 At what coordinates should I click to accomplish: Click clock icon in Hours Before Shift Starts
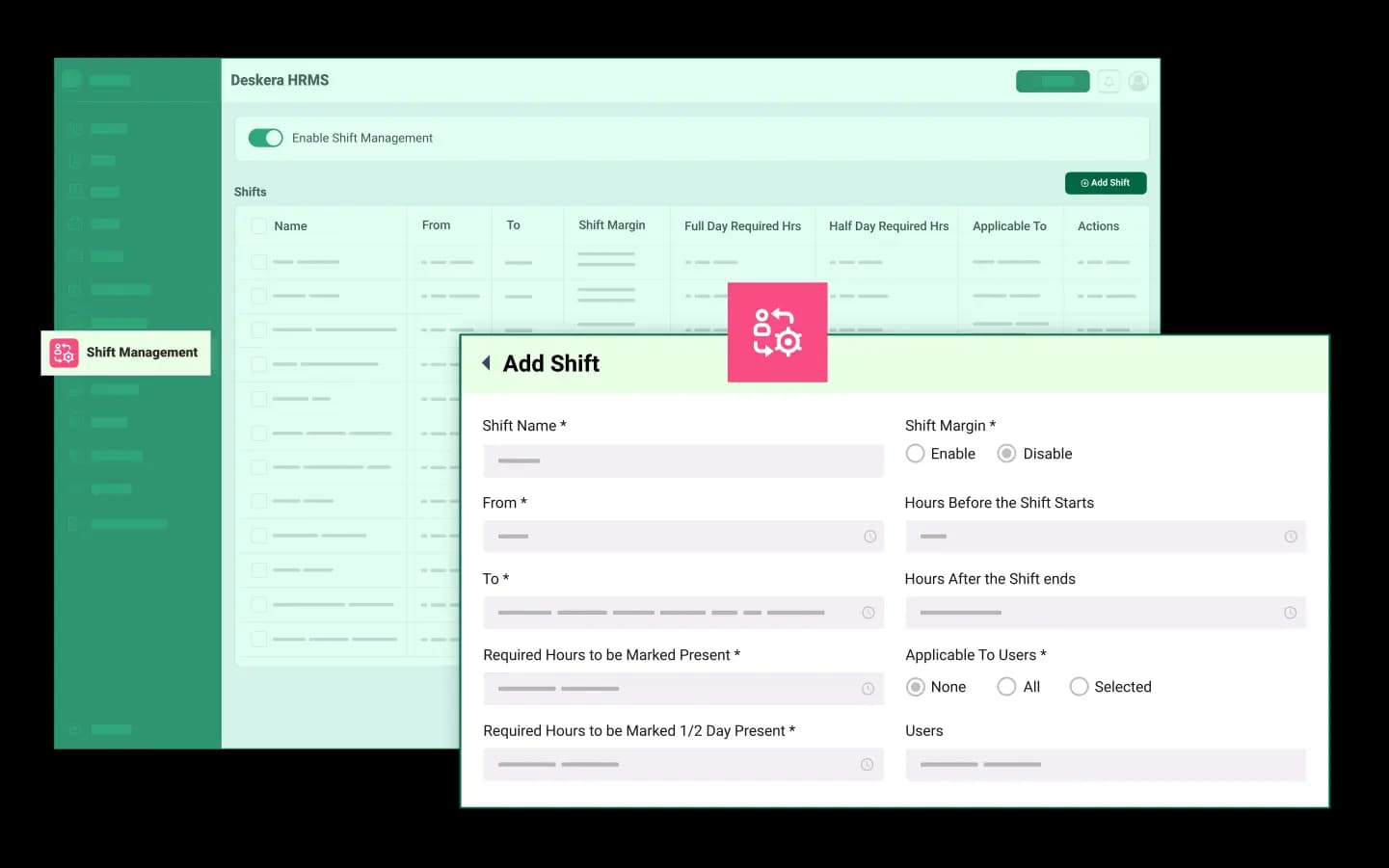pyautogui.click(x=1291, y=537)
